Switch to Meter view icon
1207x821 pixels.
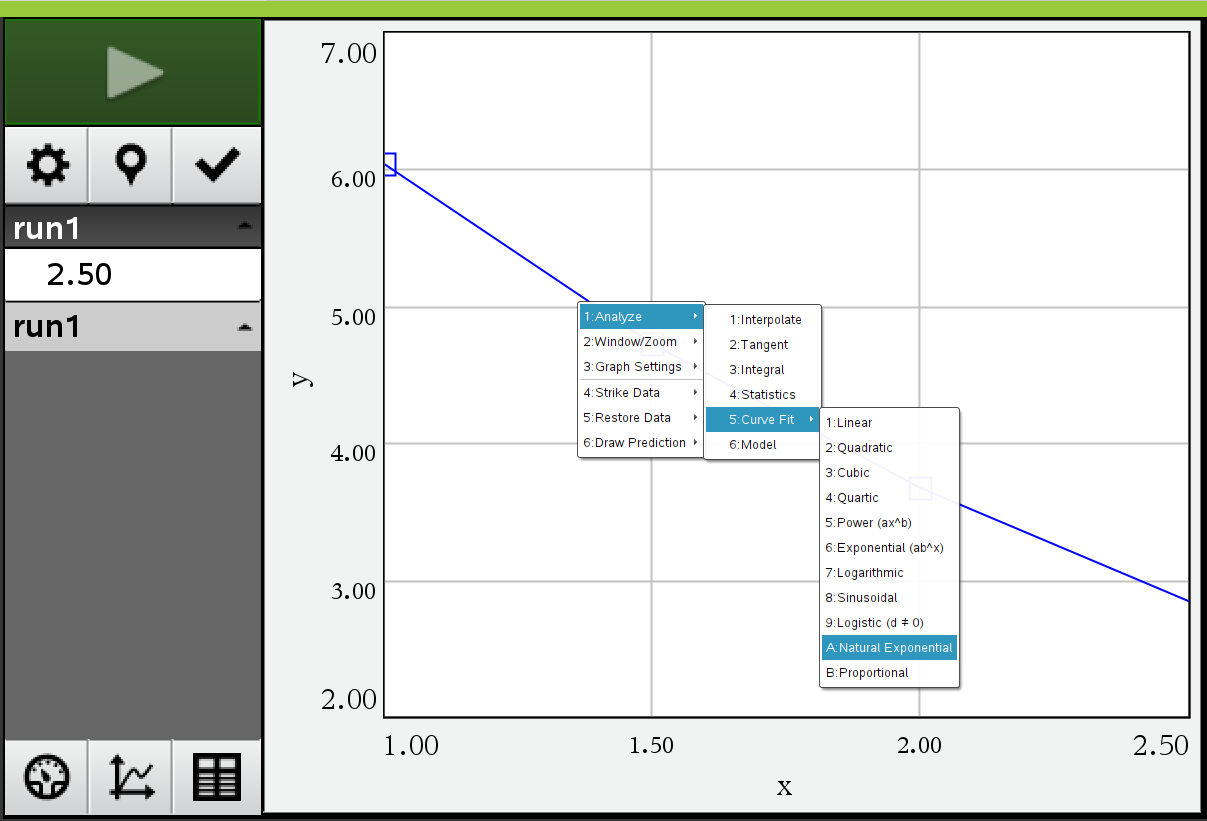tap(47, 778)
